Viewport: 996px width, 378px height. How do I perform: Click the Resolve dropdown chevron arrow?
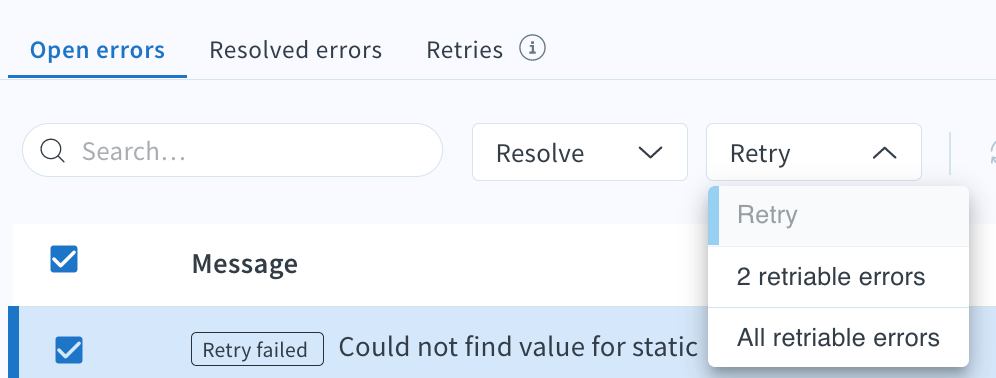(650, 152)
